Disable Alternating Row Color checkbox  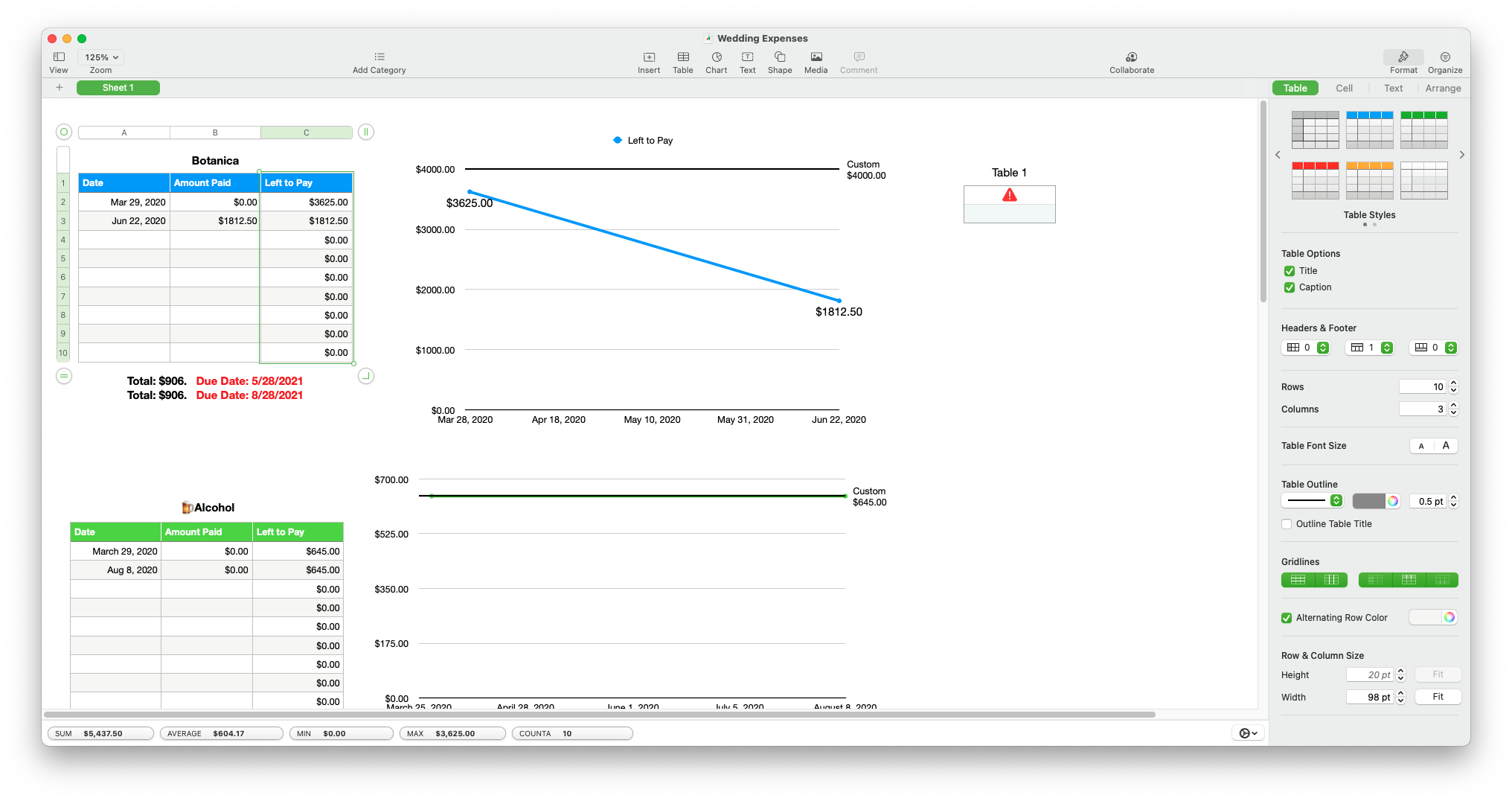coord(1287,618)
